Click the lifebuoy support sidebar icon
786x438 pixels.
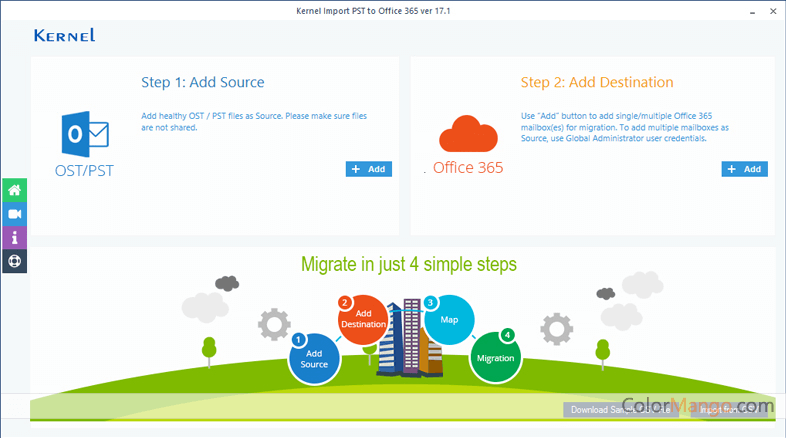15,261
